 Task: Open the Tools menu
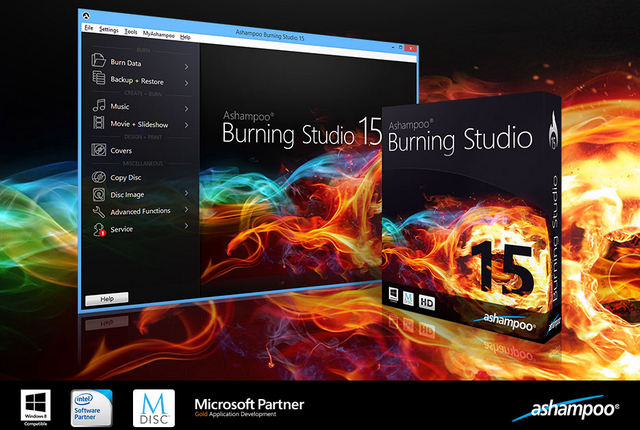[131, 30]
